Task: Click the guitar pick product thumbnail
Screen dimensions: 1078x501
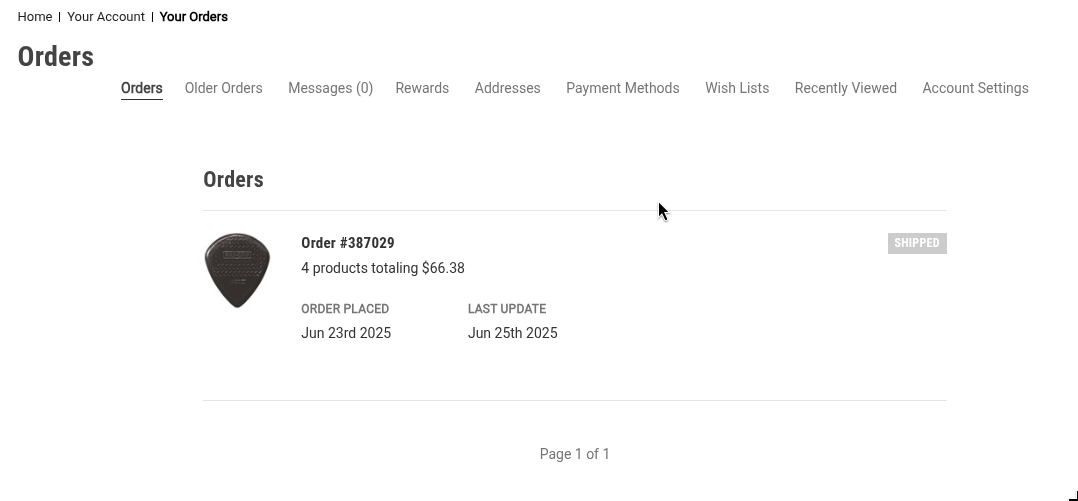Action: [237, 270]
